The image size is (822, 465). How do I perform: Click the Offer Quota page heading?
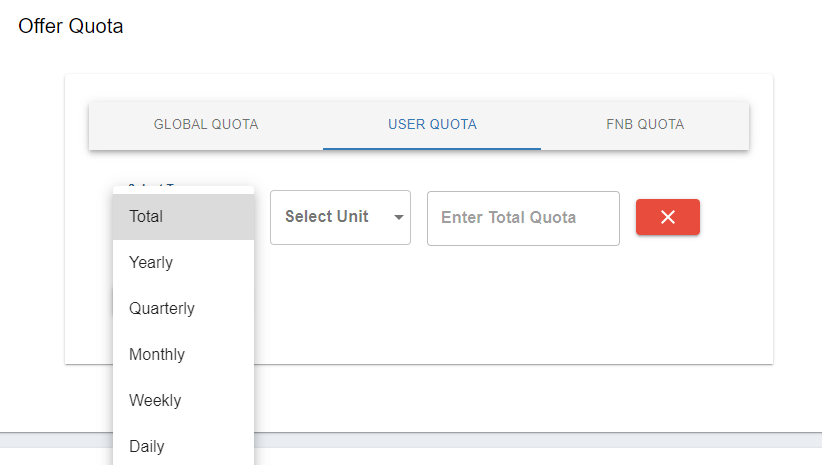[x=71, y=27]
